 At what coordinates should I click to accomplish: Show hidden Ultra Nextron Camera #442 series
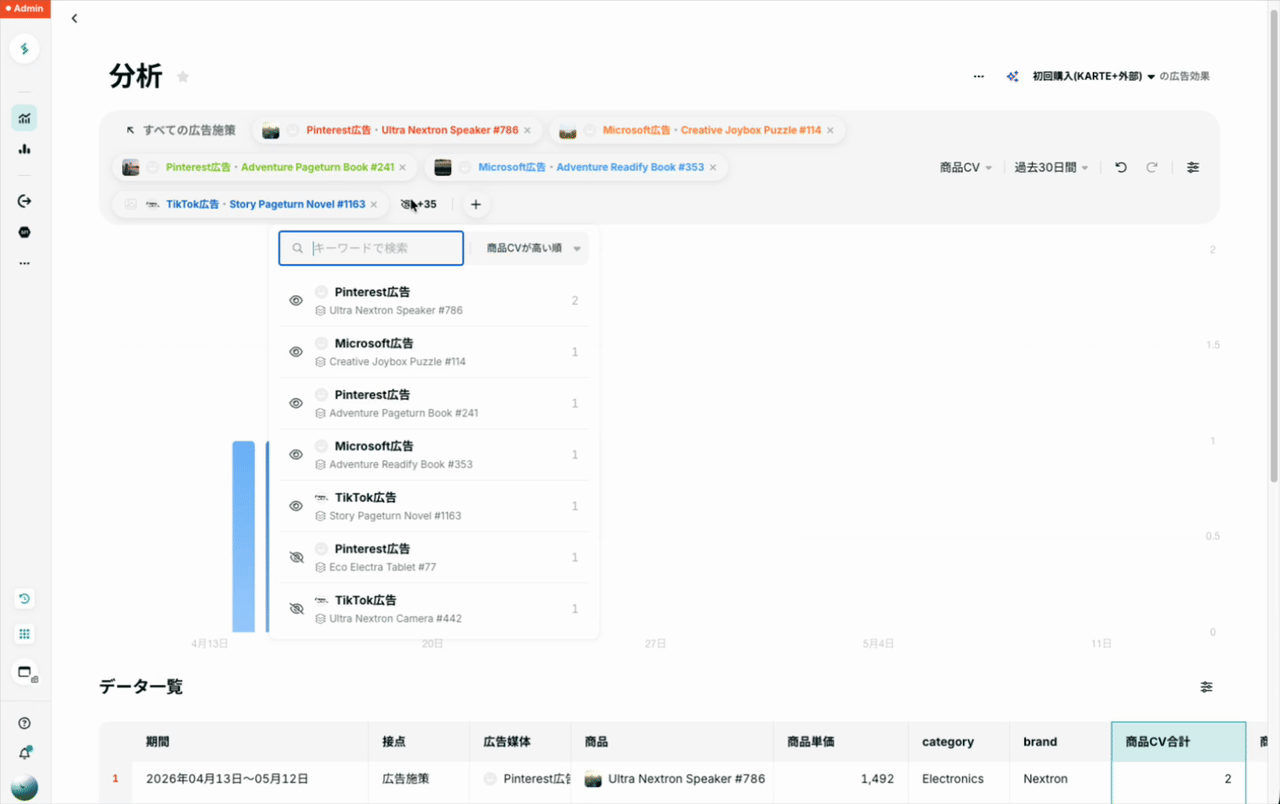point(296,609)
